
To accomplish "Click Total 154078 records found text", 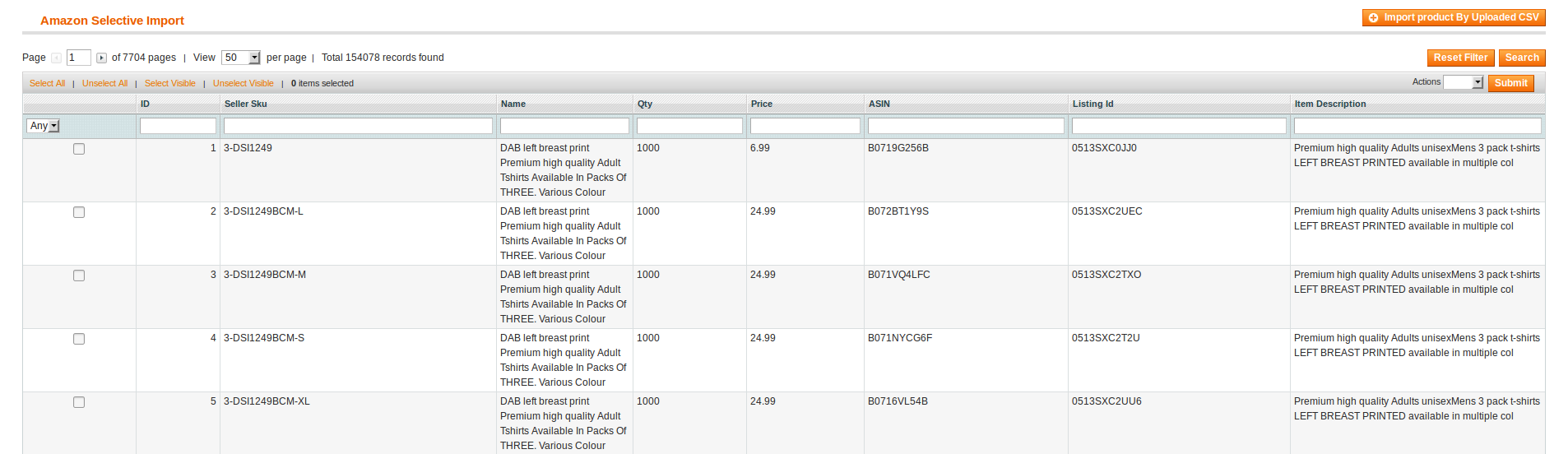I will 383,58.
